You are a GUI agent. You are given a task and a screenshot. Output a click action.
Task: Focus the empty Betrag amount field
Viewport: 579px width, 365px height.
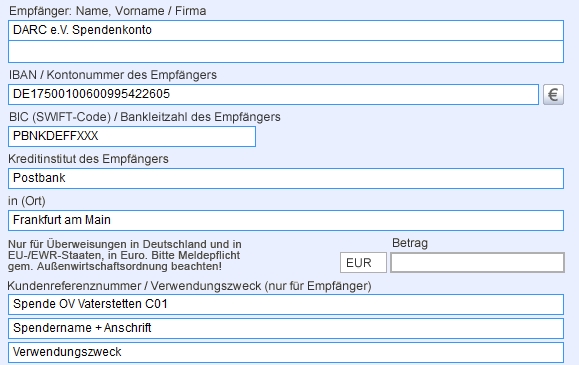(x=477, y=263)
